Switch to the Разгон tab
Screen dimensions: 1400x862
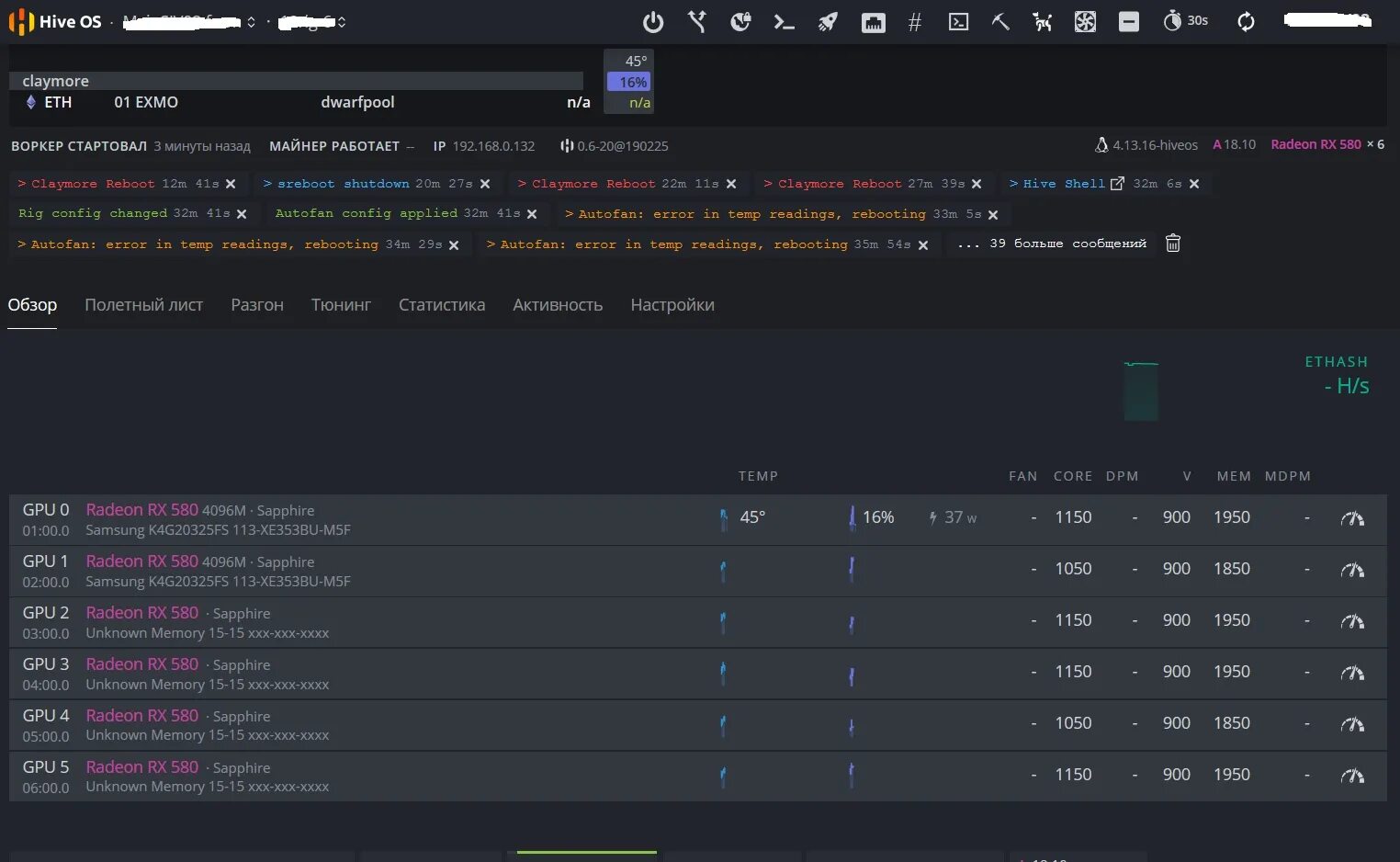(257, 305)
